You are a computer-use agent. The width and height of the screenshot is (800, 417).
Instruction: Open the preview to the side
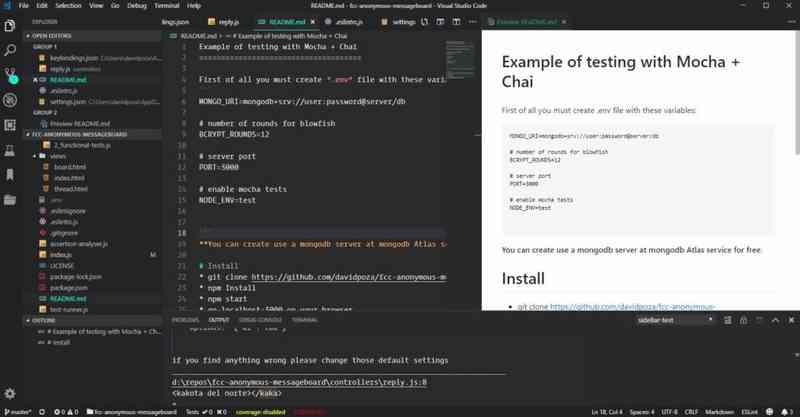pos(440,22)
